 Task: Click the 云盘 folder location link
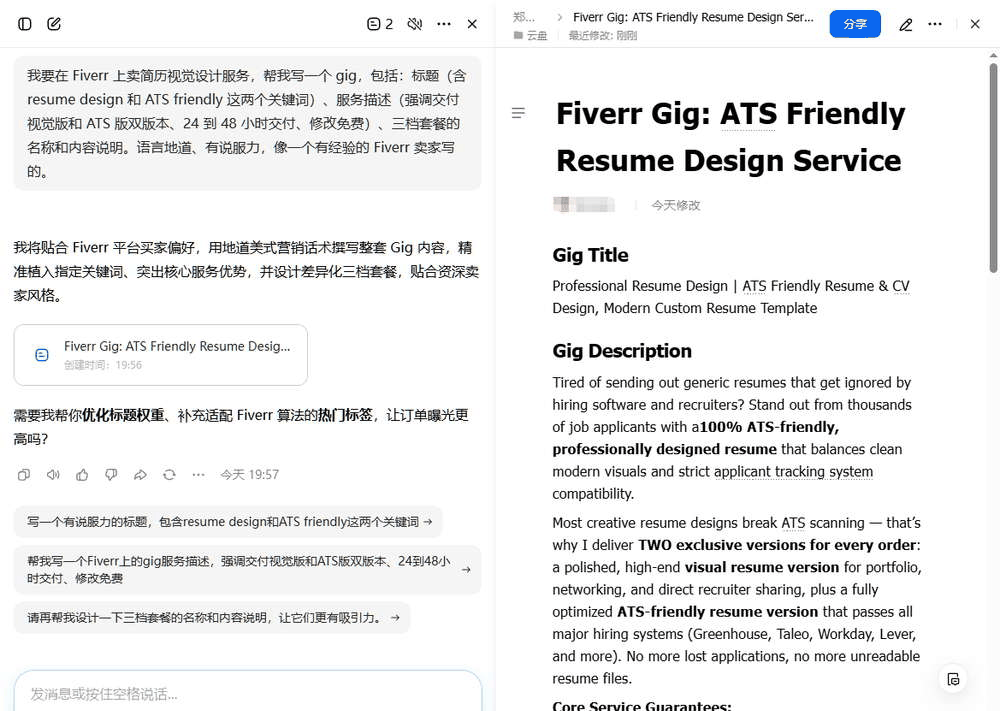pos(531,36)
